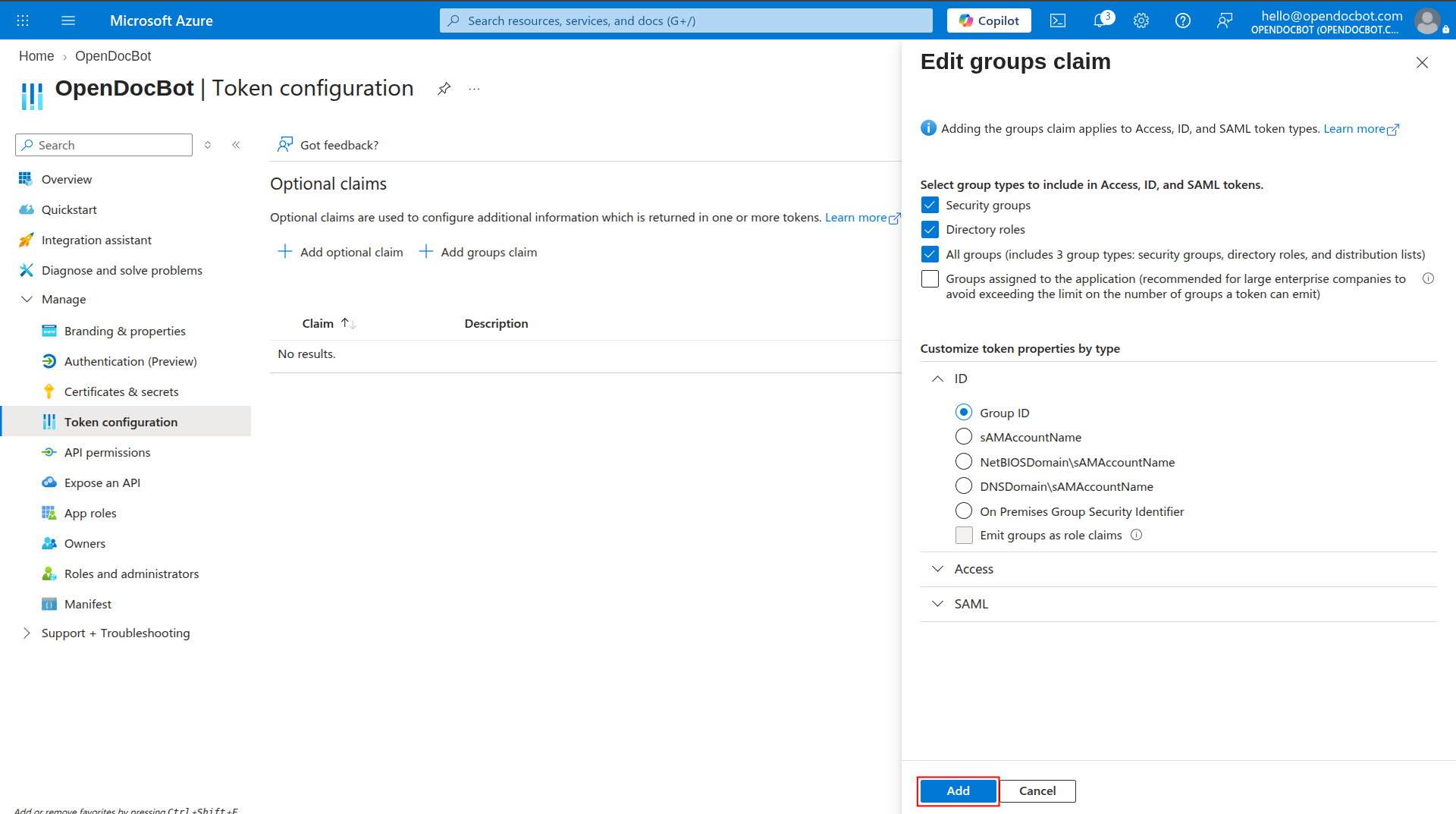
Task: Open the notifications bell
Action: pos(1100,20)
